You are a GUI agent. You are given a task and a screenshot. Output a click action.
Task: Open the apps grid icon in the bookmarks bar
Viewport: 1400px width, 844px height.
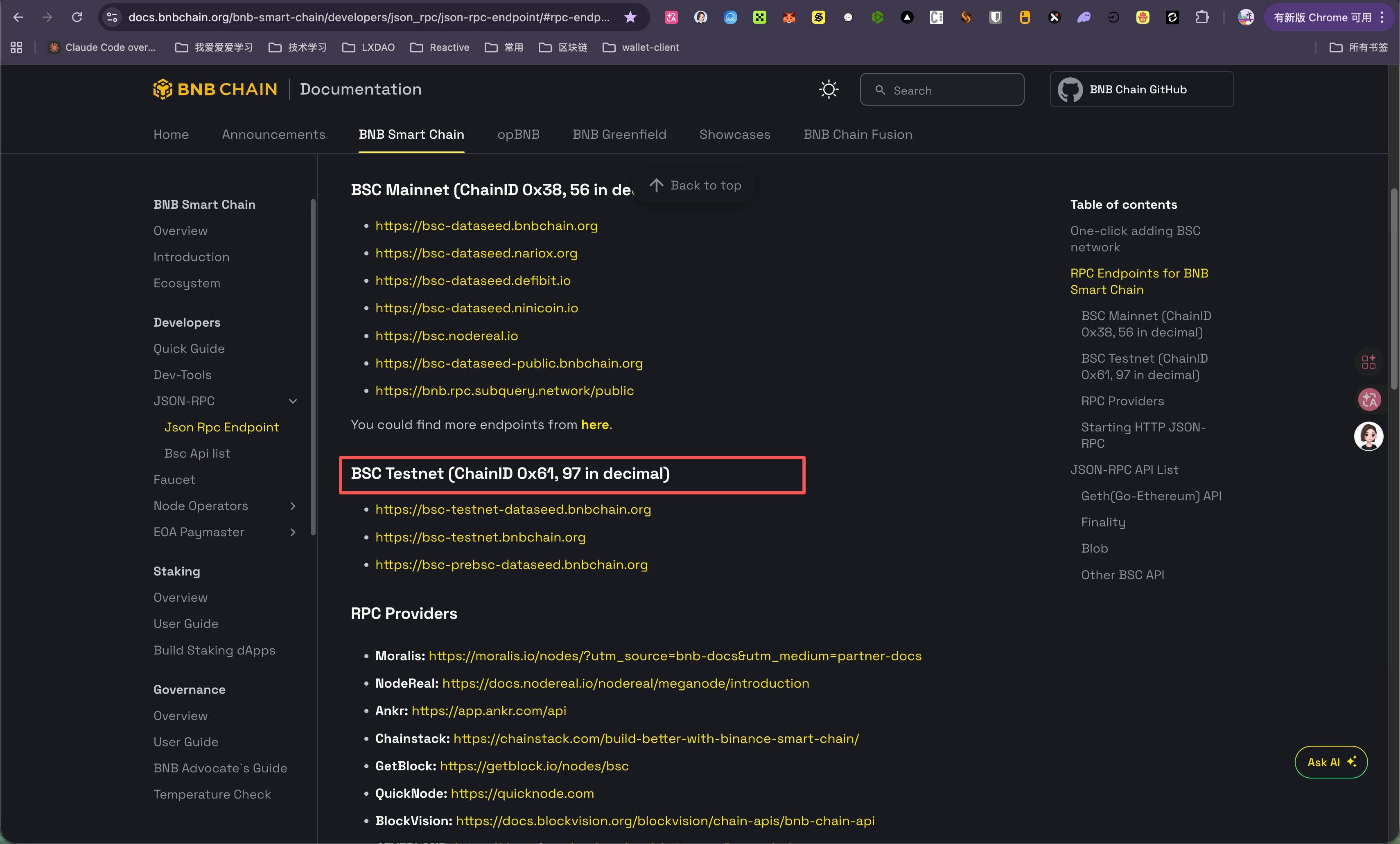pos(16,47)
